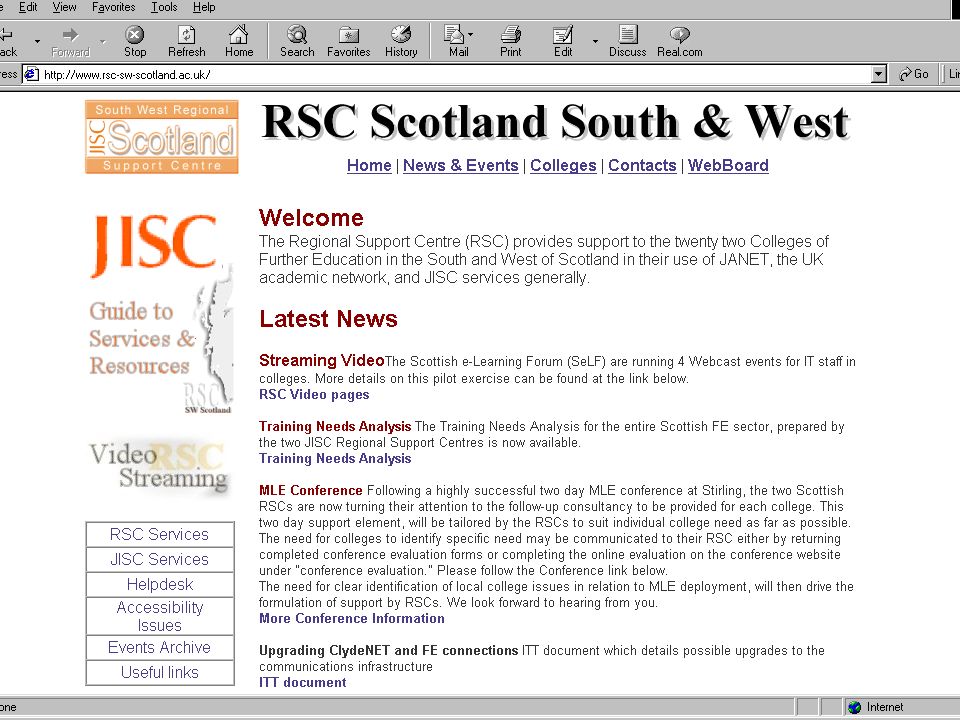The width and height of the screenshot is (960, 720).
Task: Open the Tools menu
Action: point(164,7)
